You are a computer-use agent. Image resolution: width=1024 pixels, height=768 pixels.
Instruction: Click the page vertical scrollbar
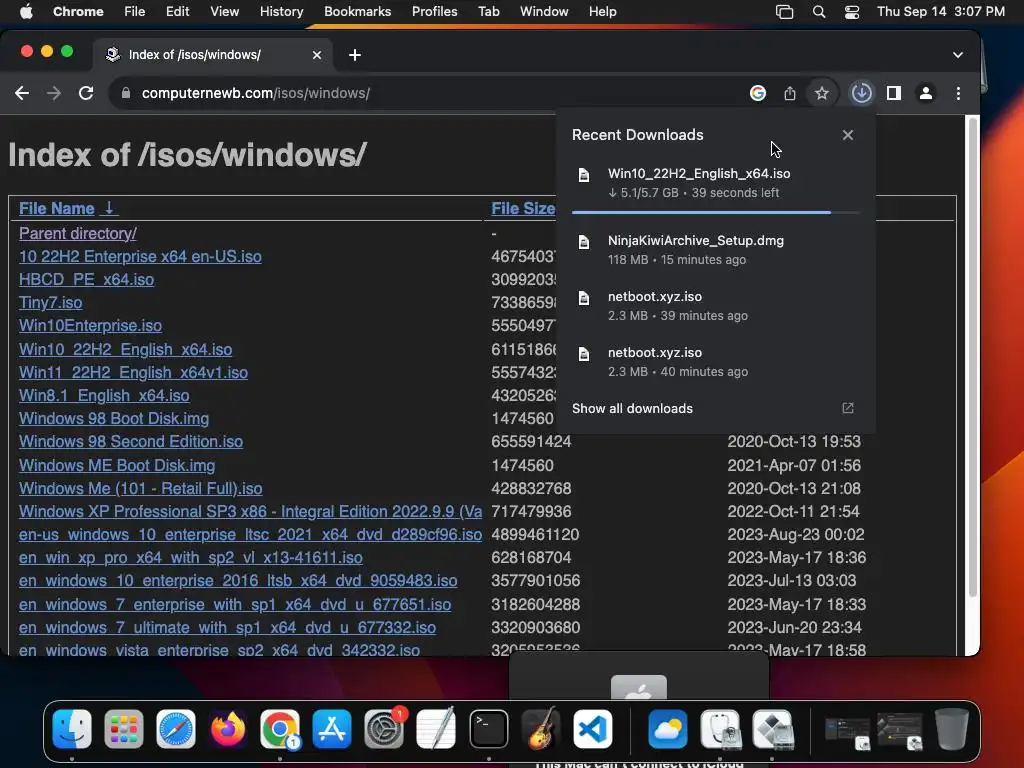coord(972,357)
